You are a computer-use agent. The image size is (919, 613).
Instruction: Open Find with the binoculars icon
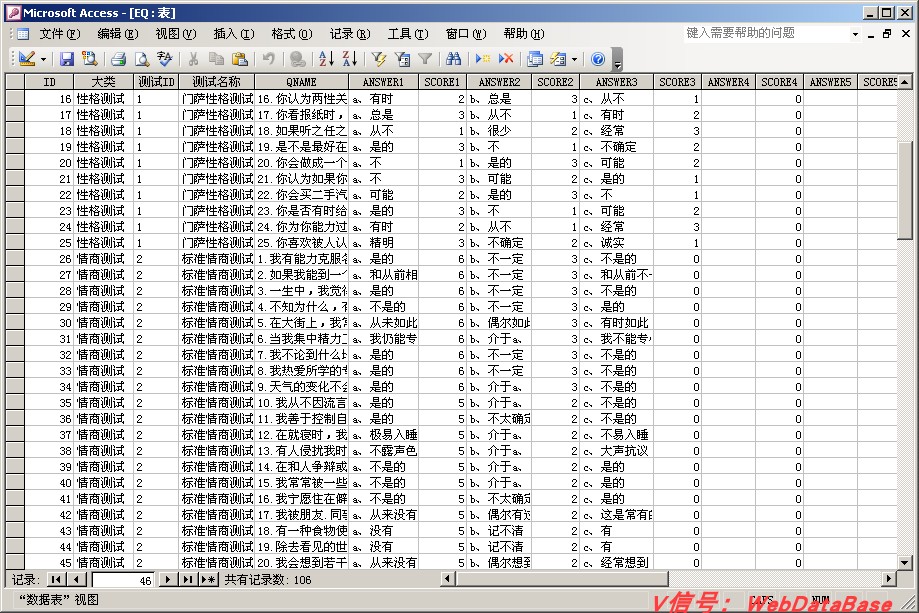(453, 59)
